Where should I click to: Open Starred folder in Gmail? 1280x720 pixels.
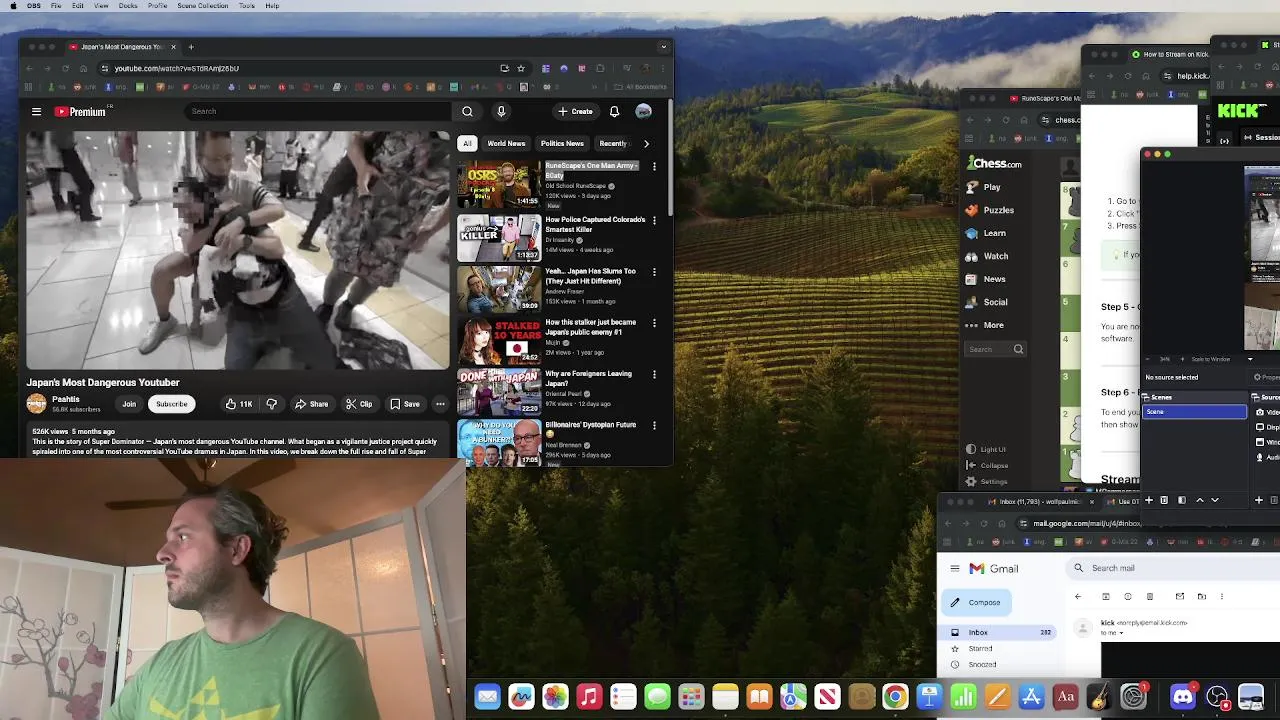(980, 648)
